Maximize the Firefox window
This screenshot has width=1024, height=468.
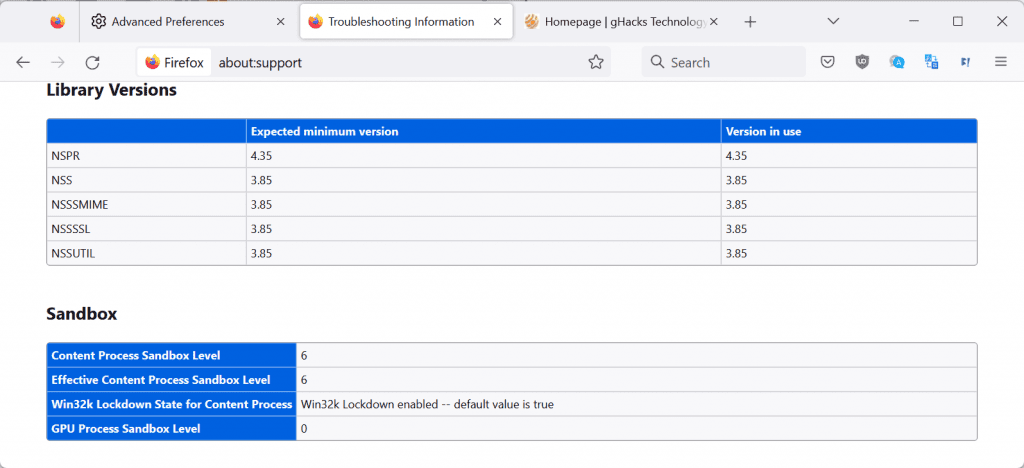957,22
